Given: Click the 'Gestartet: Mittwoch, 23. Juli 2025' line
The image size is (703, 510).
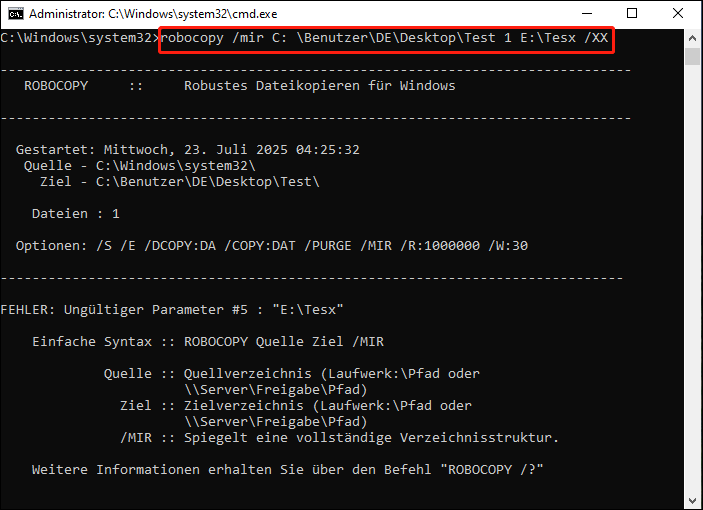Looking at the screenshot, I should pos(187,150).
